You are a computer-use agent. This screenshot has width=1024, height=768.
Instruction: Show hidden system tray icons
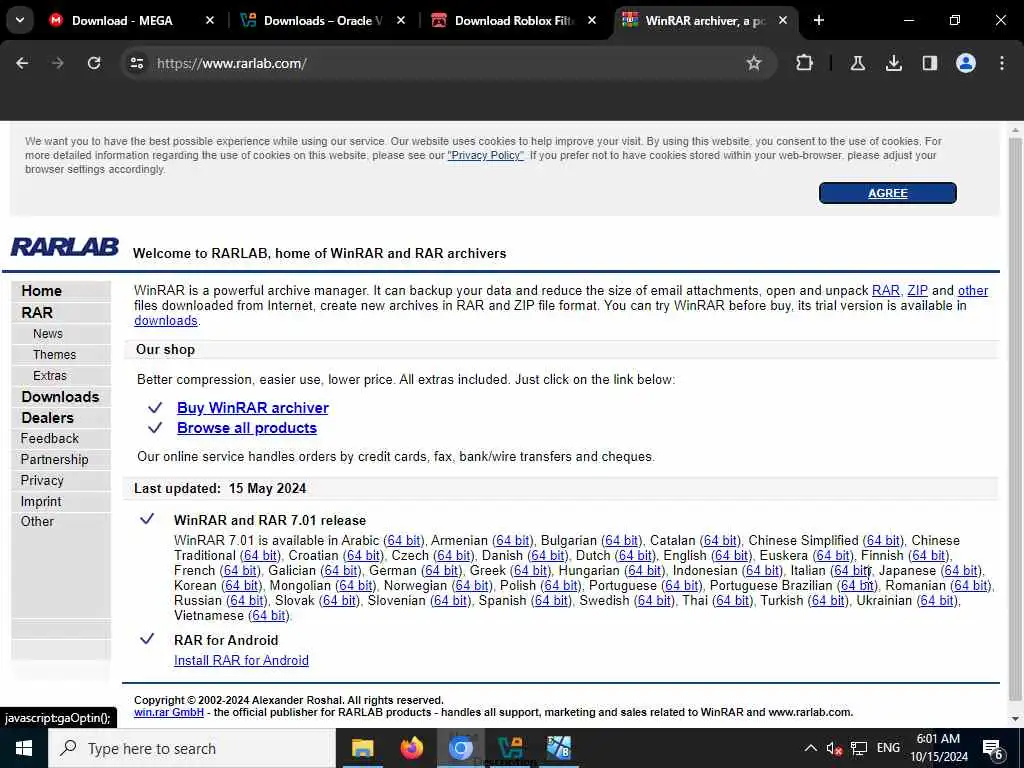pos(810,748)
